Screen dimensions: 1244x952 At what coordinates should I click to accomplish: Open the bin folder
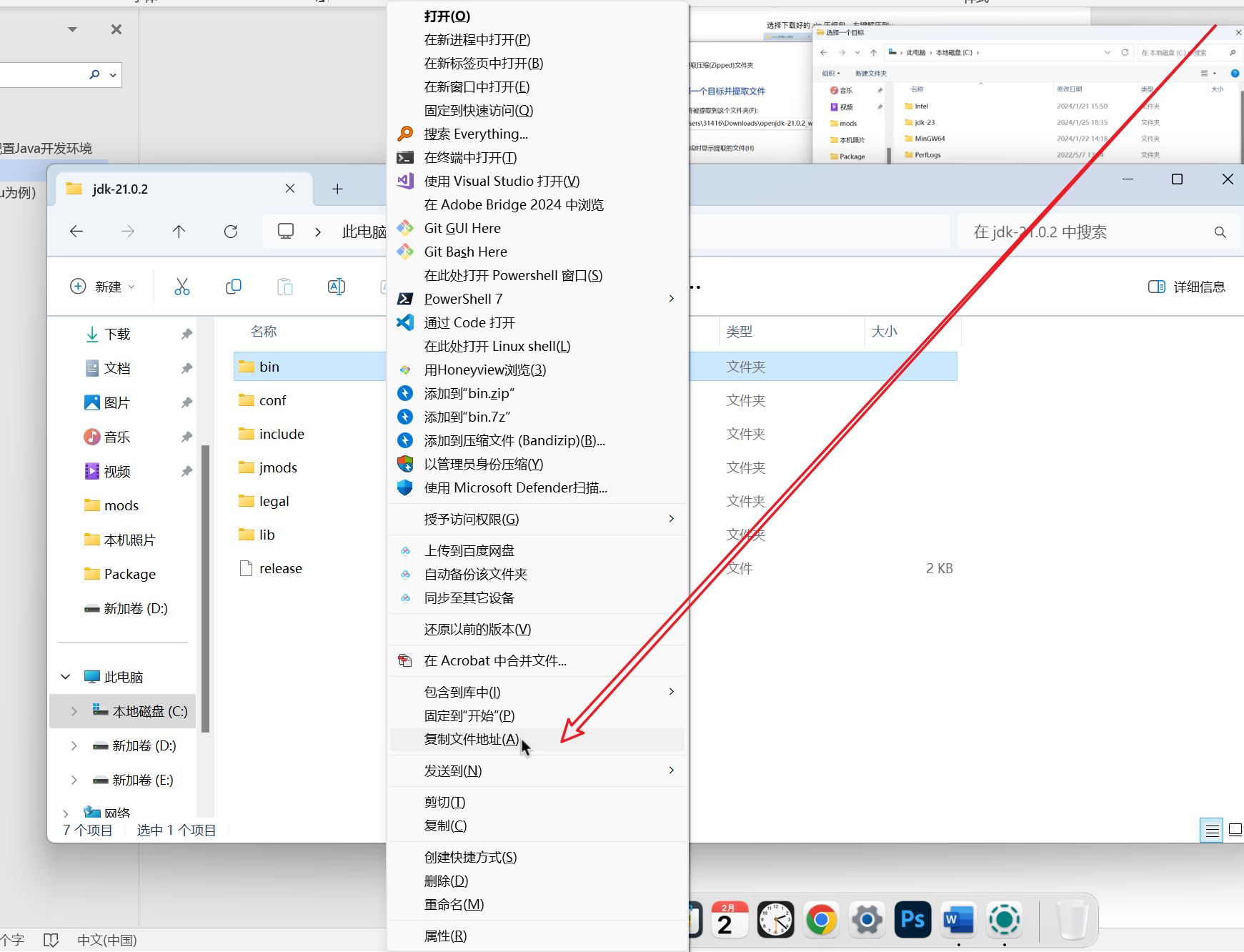pyautogui.click(x=269, y=367)
